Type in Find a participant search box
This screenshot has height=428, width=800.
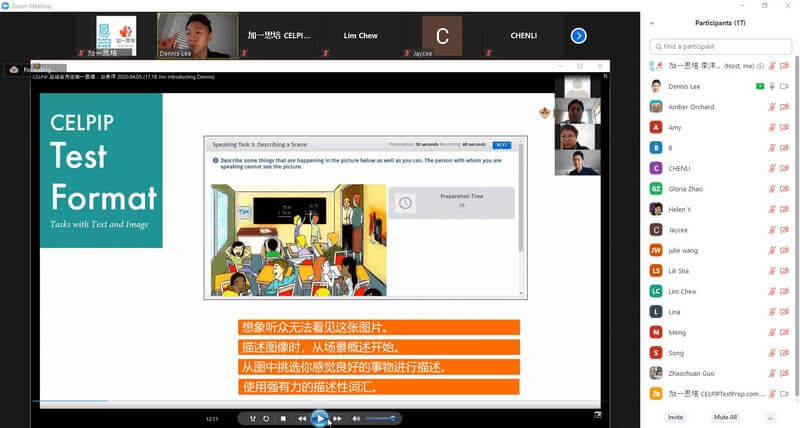(718, 46)
